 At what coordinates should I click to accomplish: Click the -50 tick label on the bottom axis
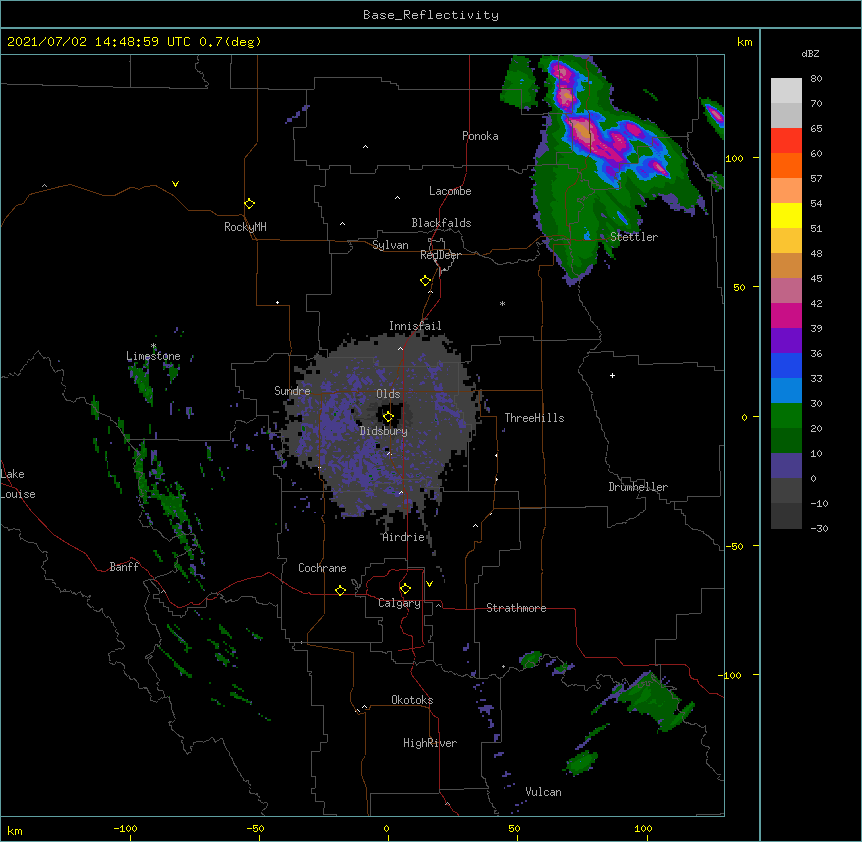tap(255, 828)
